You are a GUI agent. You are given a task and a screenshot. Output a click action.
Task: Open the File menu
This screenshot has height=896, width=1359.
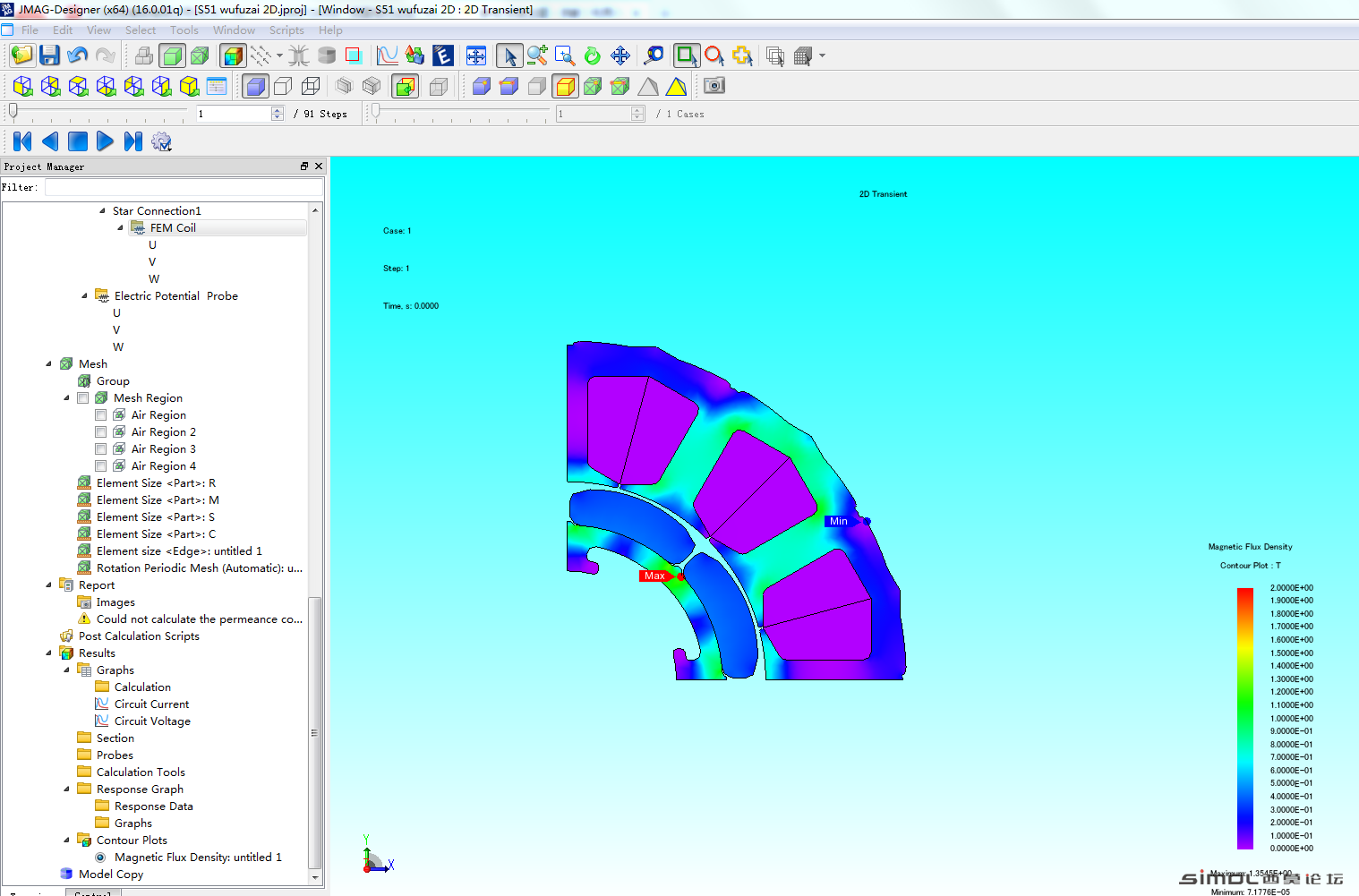[x=30, y=30]
